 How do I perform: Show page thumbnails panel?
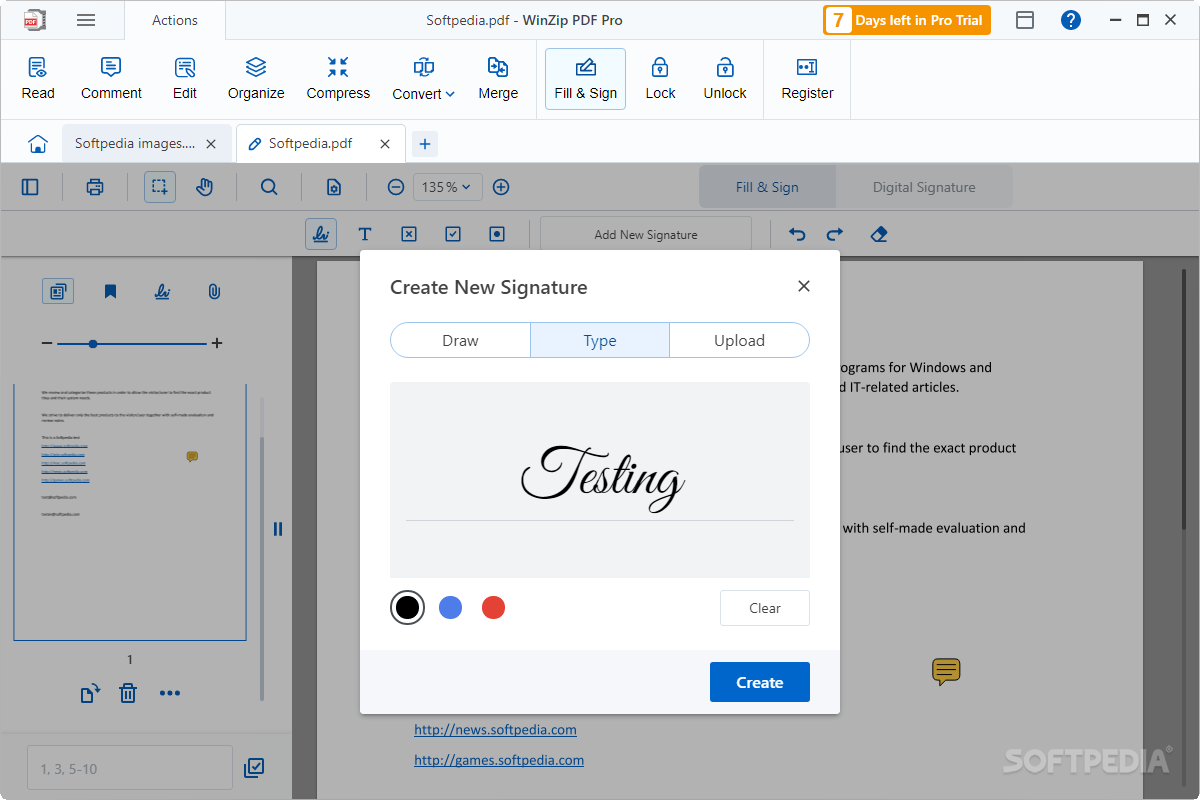pos(58,291)
